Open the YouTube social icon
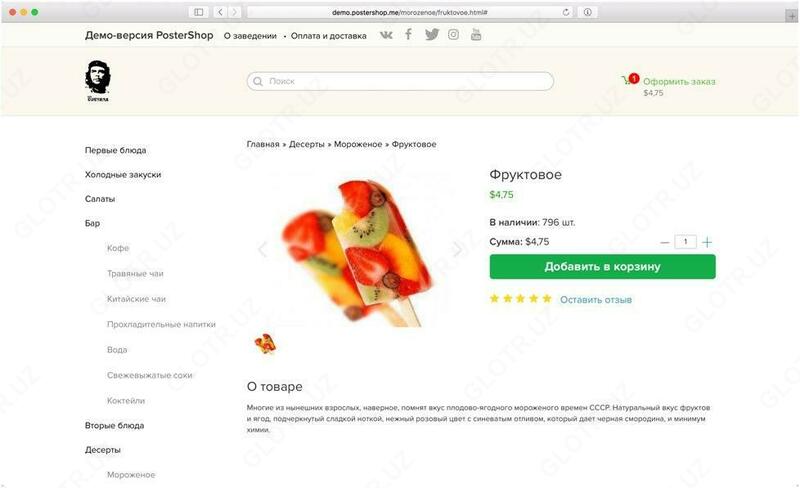 pos(476,35)
